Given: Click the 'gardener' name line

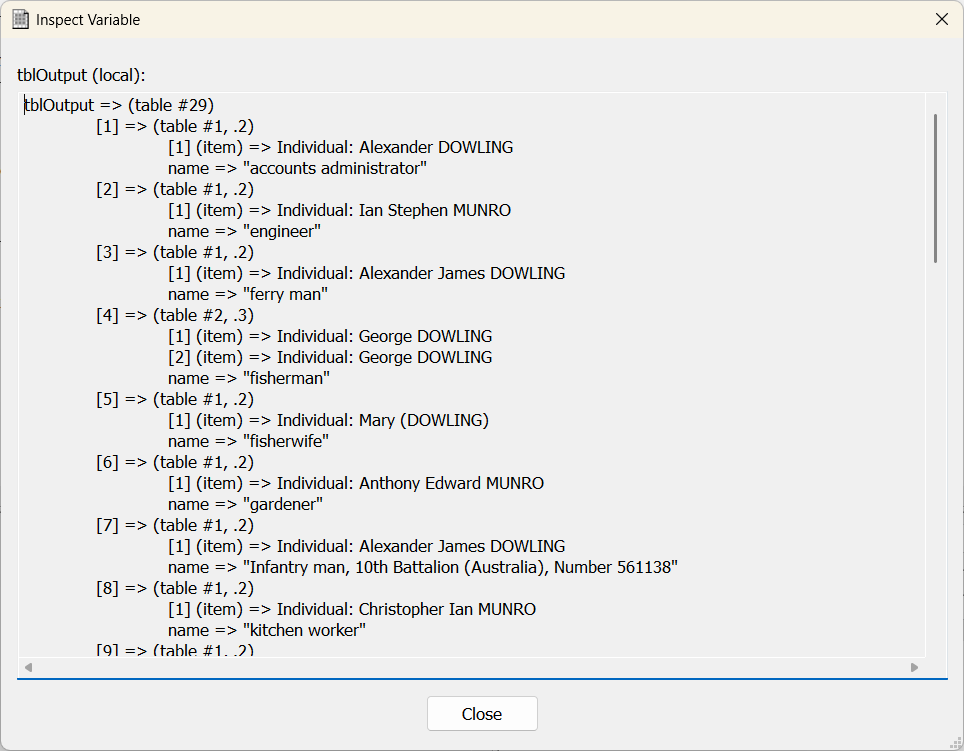Looking at the screenshot, I should point(245,504).
